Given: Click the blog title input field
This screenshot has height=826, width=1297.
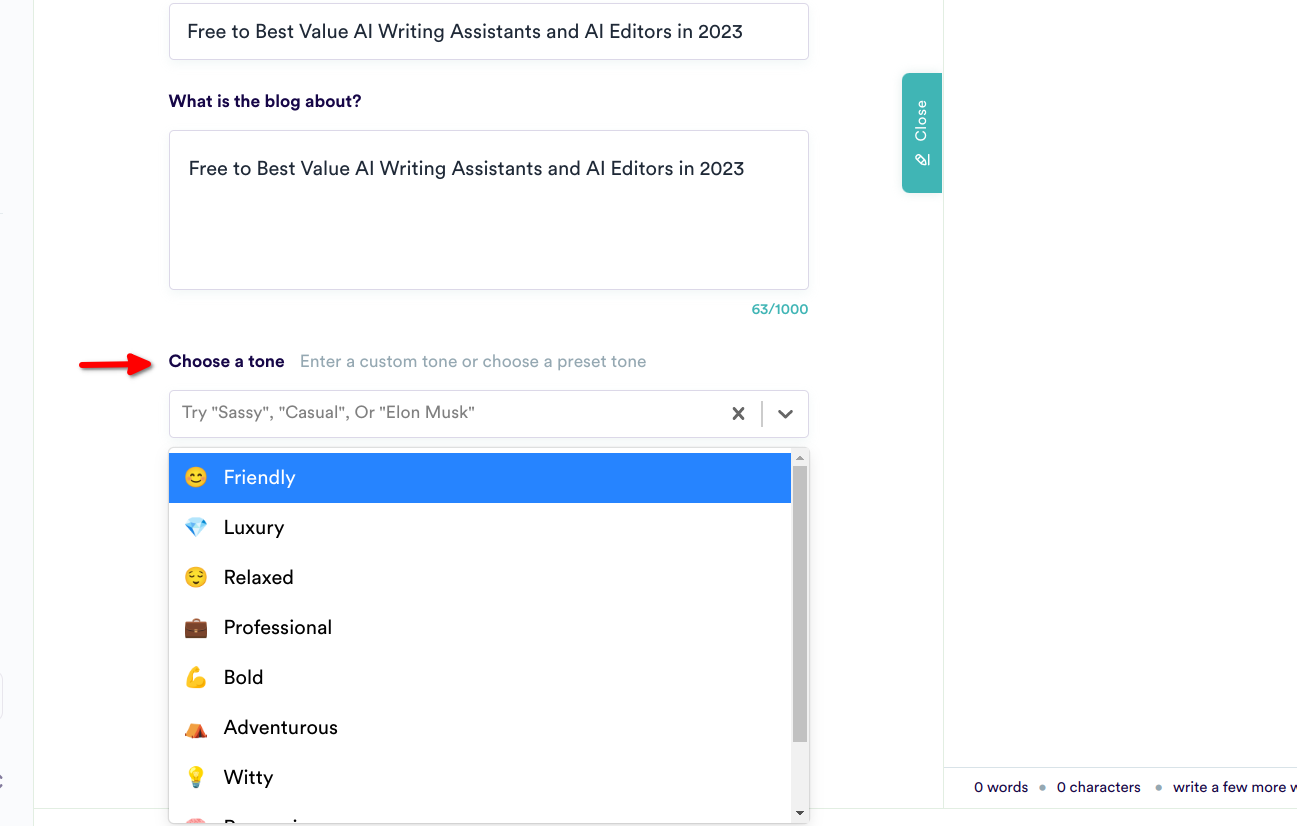Looking at the screenshot, I should tap(488, 31).
